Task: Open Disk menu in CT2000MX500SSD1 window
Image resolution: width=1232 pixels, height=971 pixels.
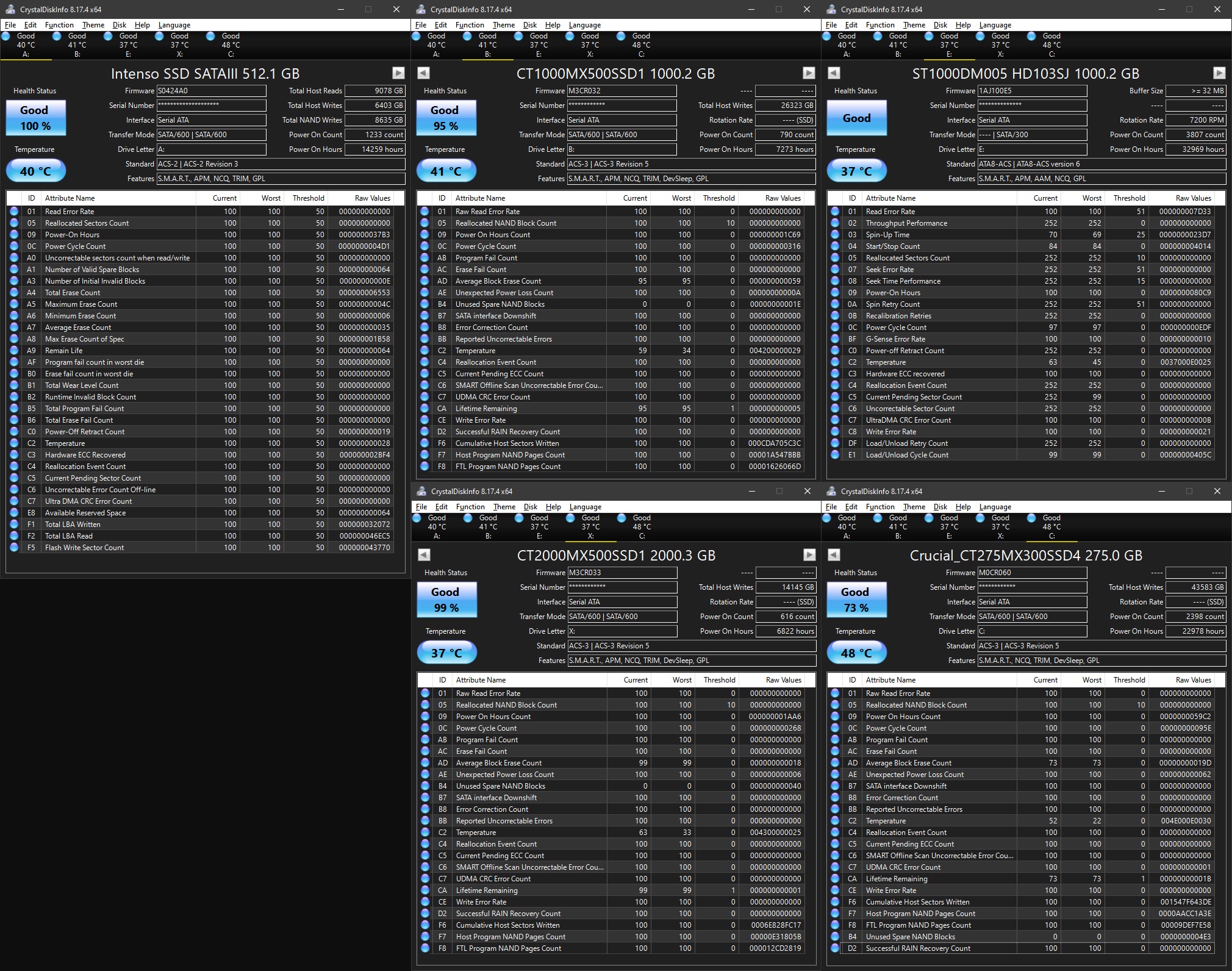Action: [531, 507]
